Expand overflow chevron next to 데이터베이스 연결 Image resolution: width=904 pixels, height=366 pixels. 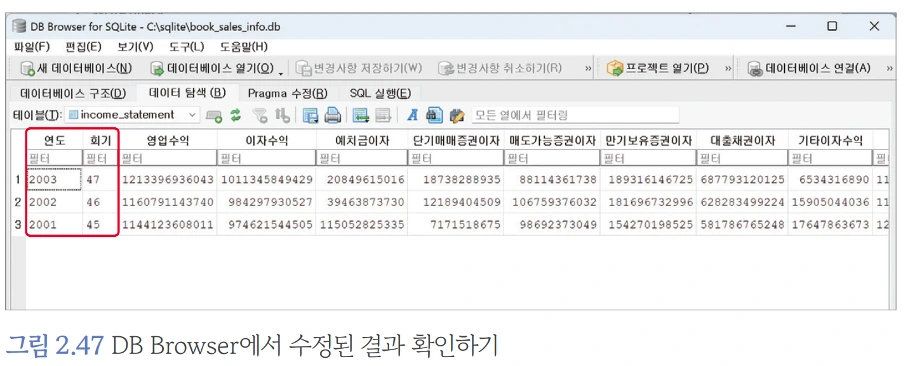click(x=891, y=69)
